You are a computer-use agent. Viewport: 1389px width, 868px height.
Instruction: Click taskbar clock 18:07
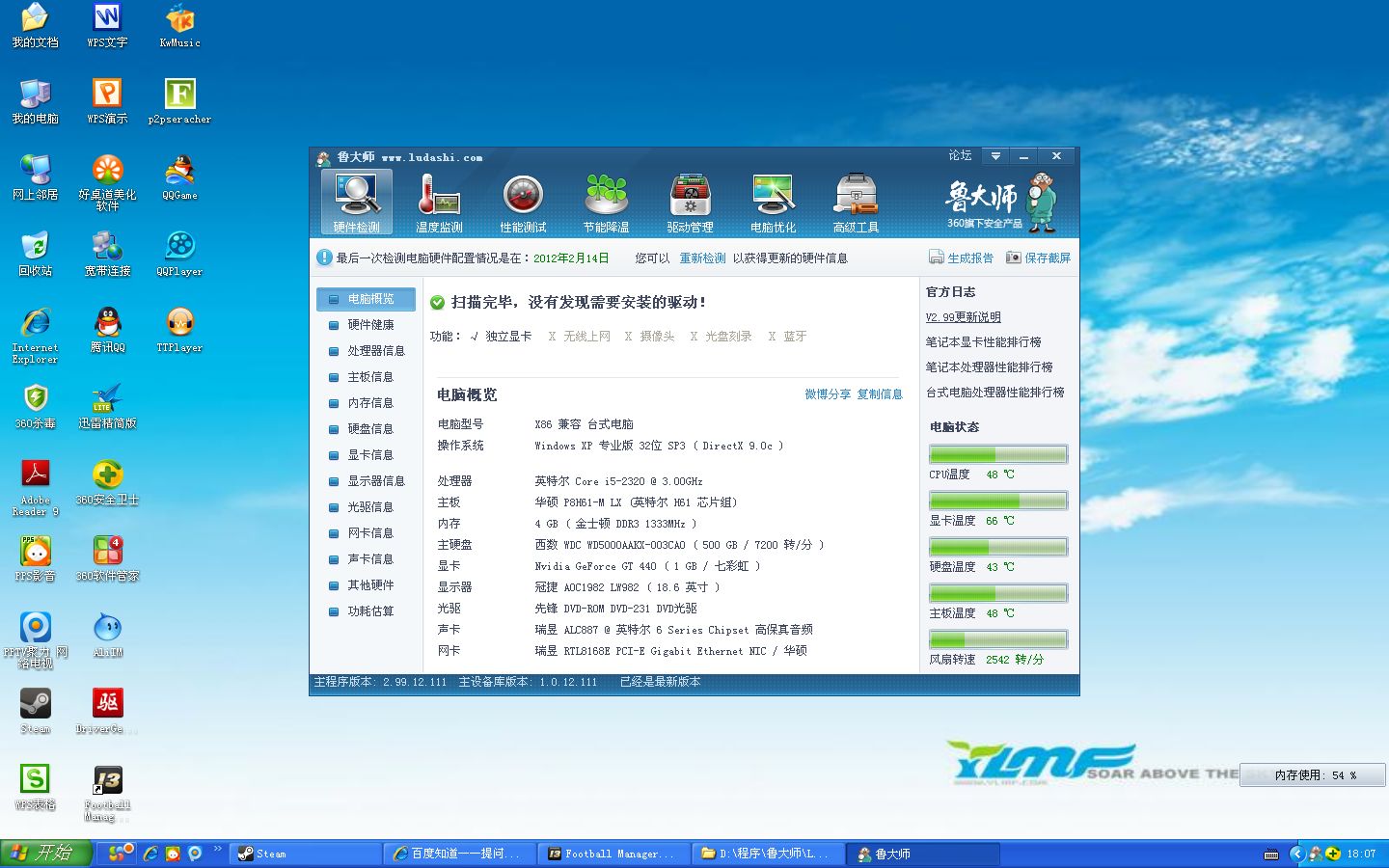[1361, 854]
